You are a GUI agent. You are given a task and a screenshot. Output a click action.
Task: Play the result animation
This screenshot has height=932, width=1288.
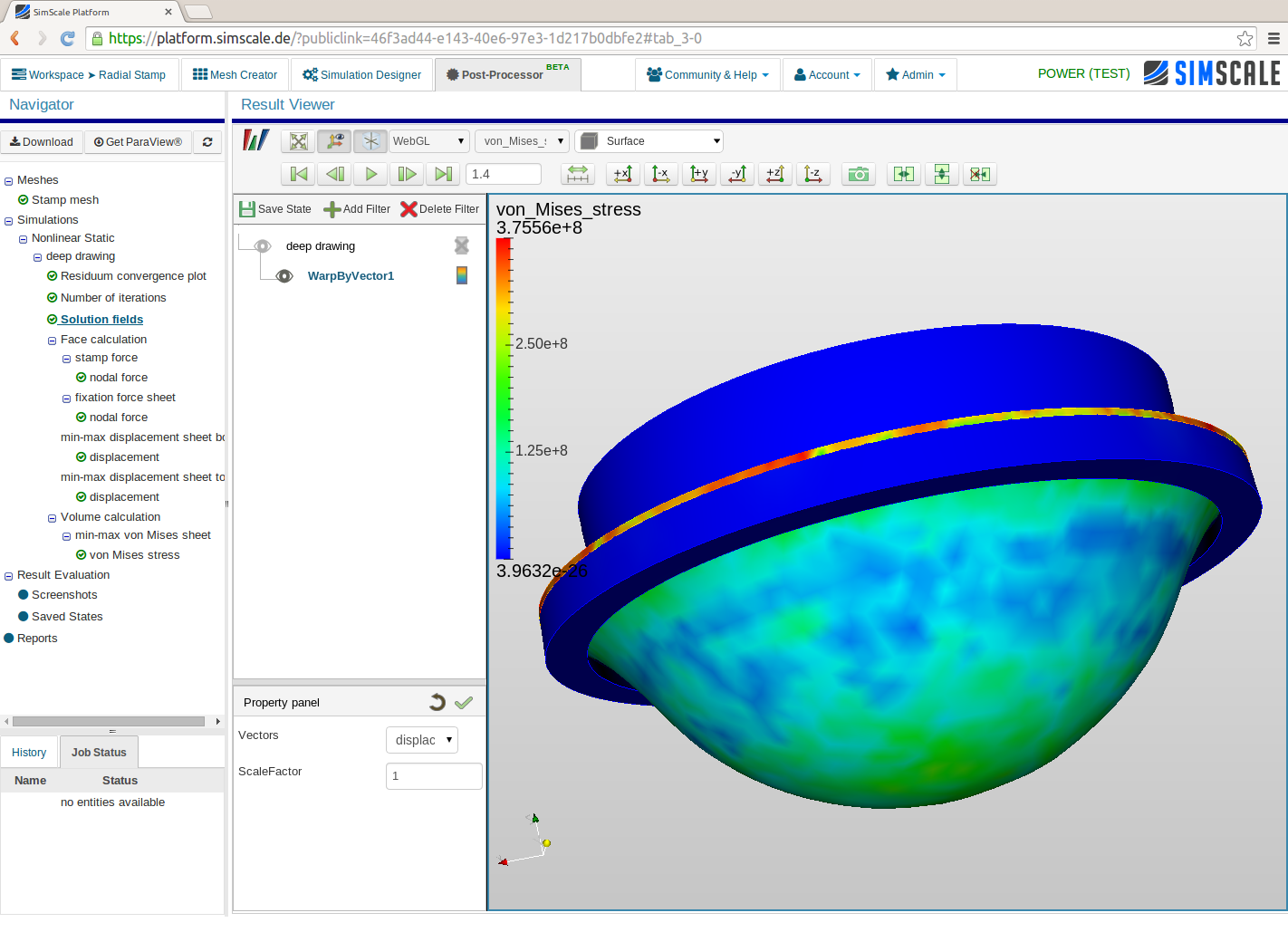tap(371, 174)
